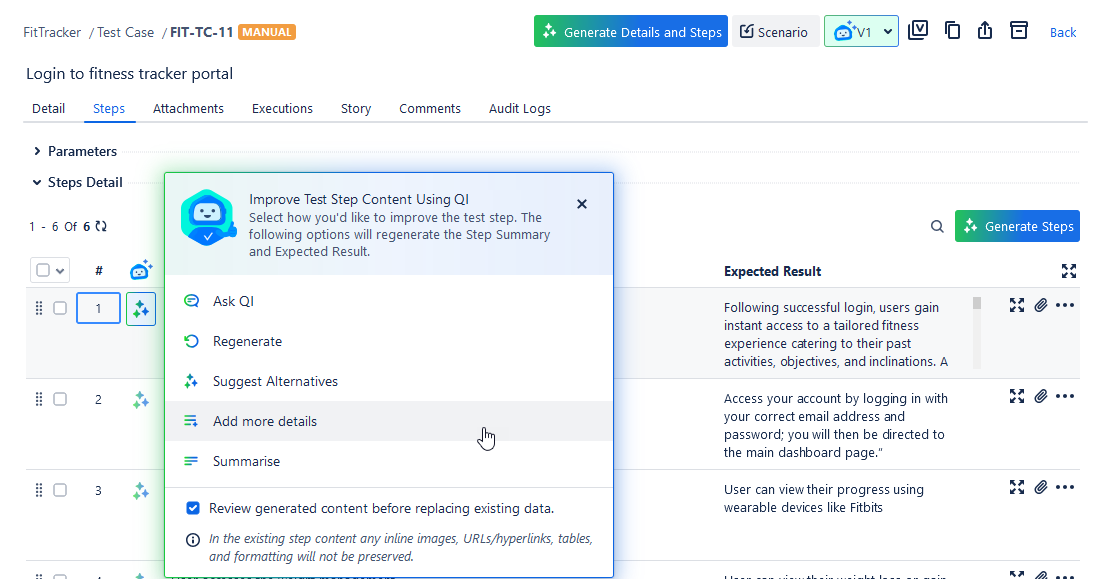Choose Add more details option
Viewport: 1093px width, 579px height.
pyautogui.click(x=265, y=422)
